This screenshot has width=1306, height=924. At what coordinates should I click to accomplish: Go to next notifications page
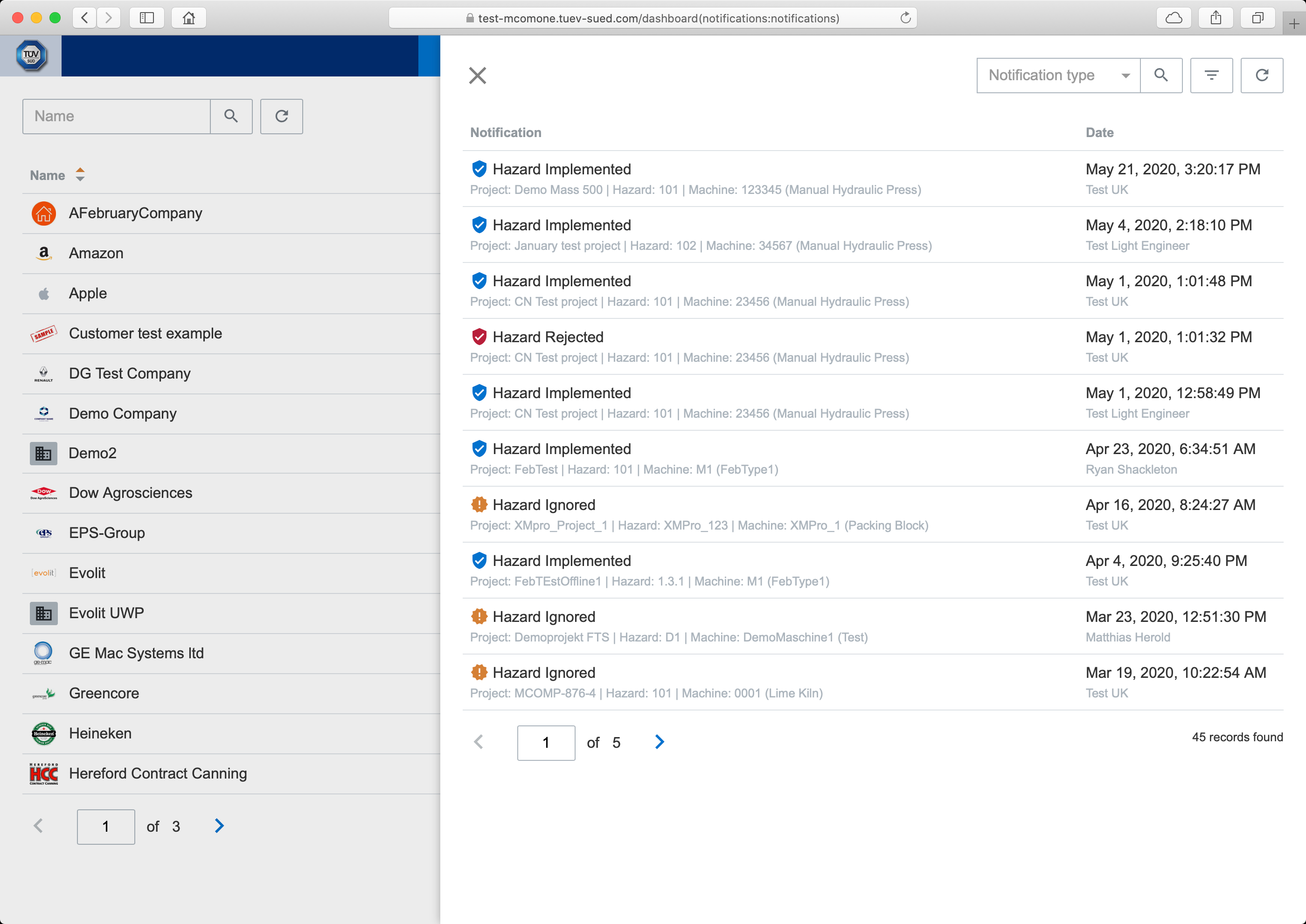(x=659, y=742)
